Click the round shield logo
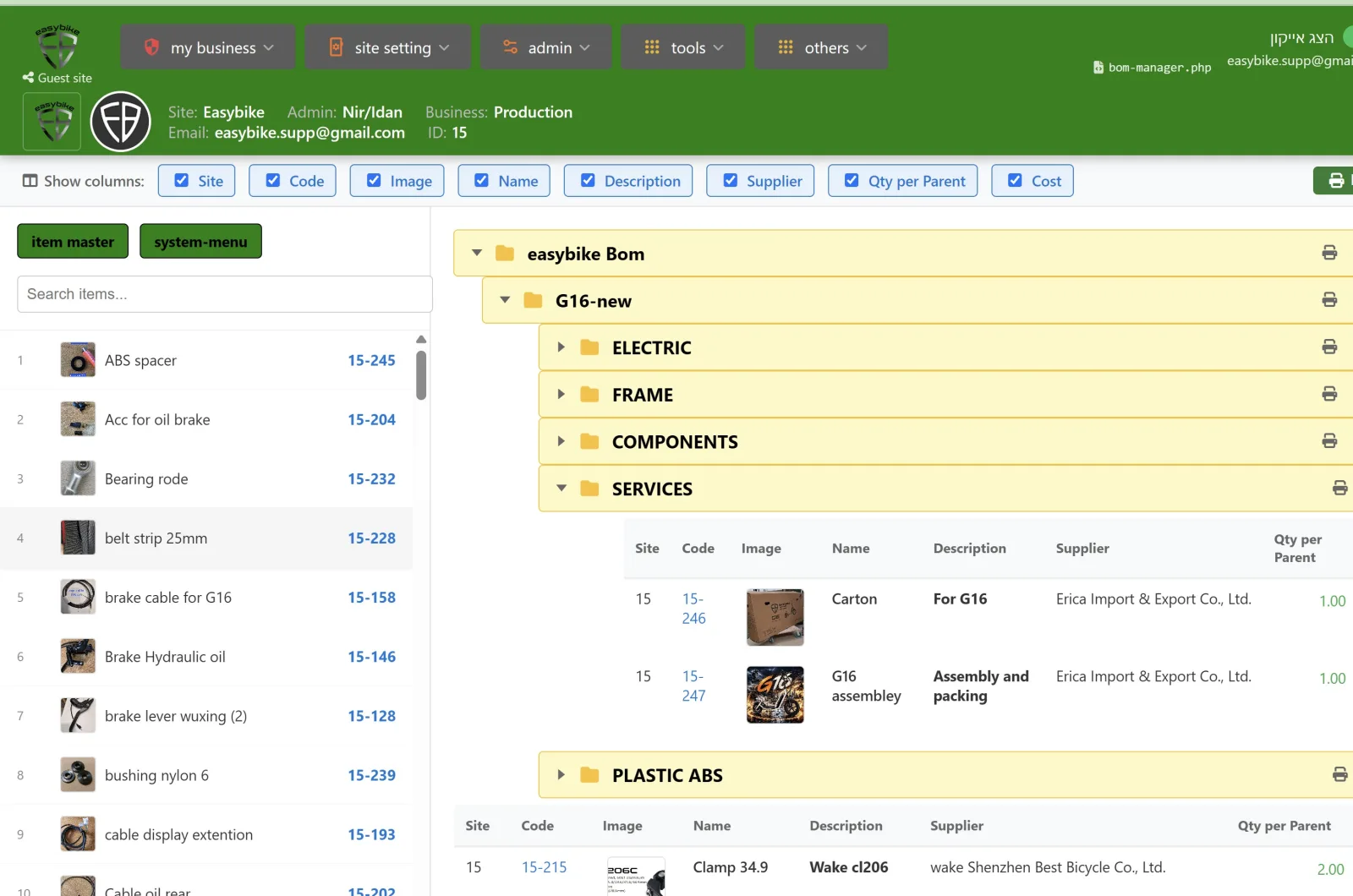 point(121,122)
